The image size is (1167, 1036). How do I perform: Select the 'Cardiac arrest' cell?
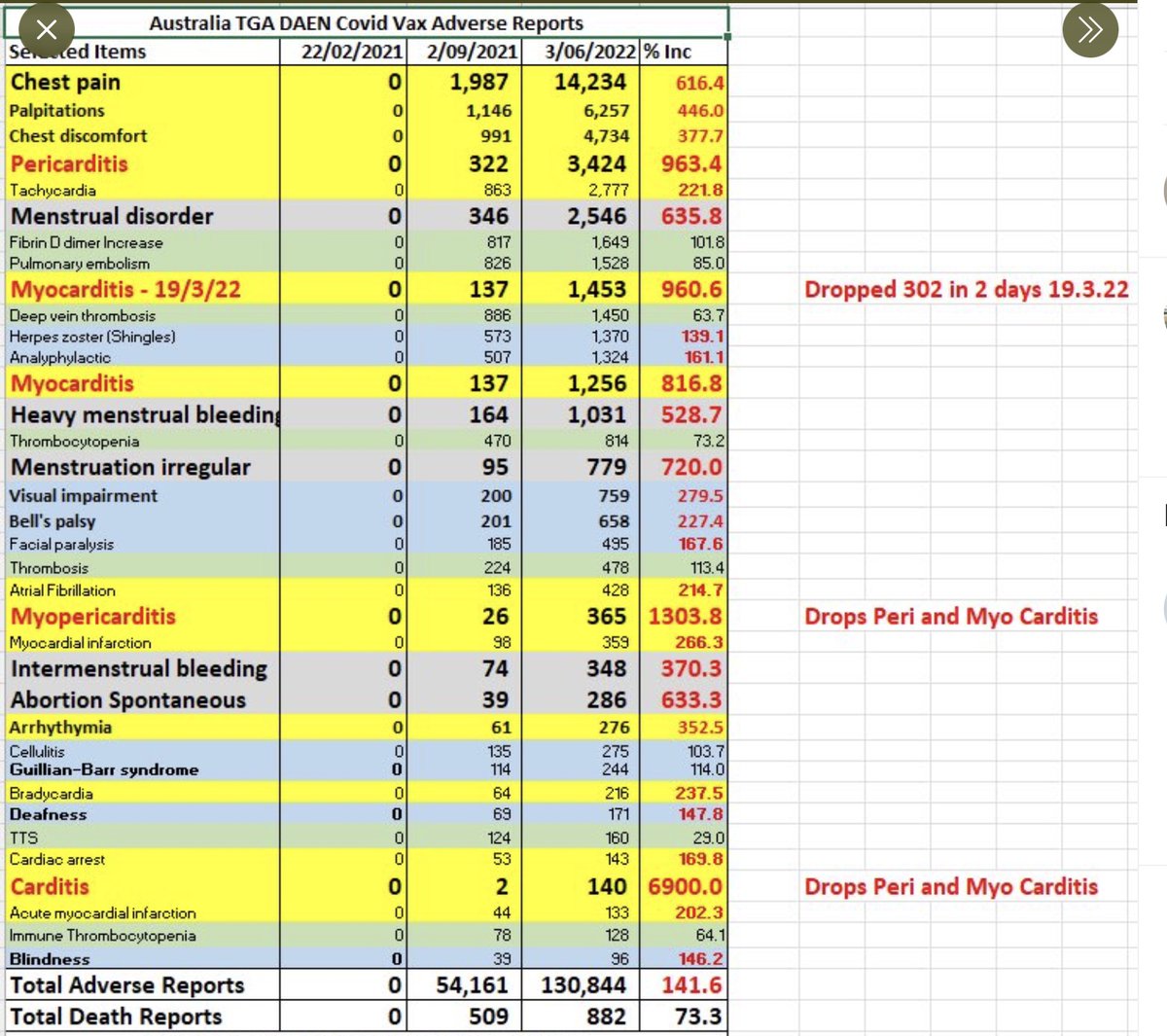[x=57, y=860]
